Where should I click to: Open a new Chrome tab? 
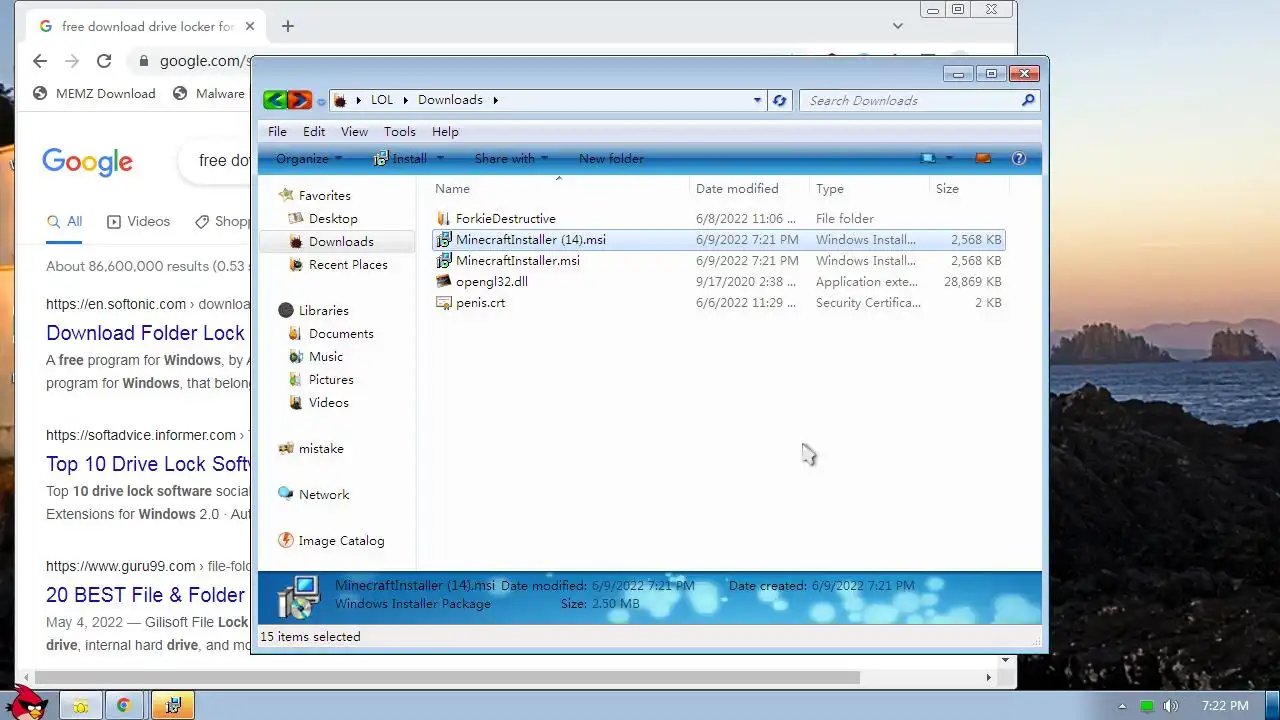[x=287, y=26]
